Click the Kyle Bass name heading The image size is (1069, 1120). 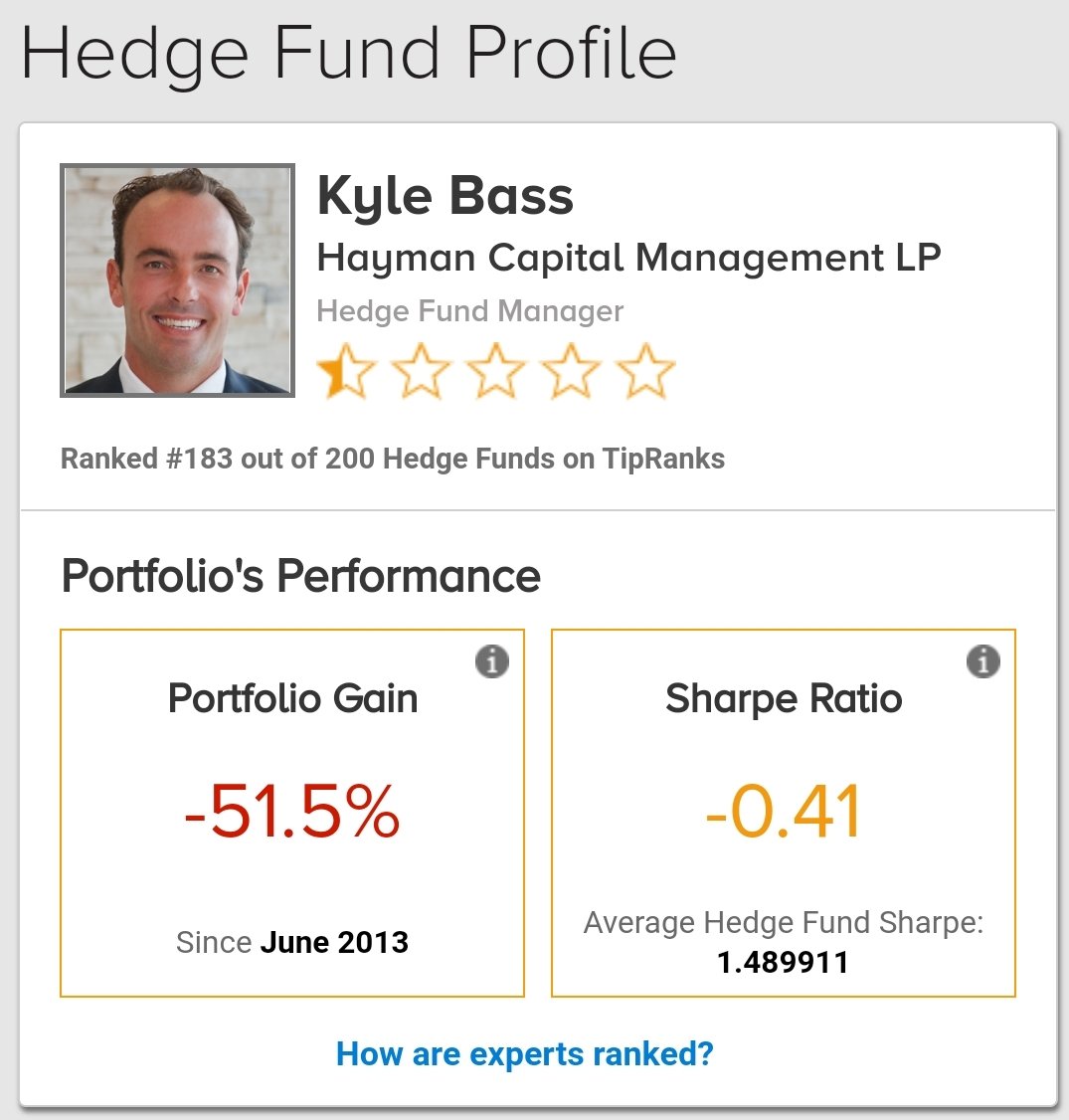445,196
